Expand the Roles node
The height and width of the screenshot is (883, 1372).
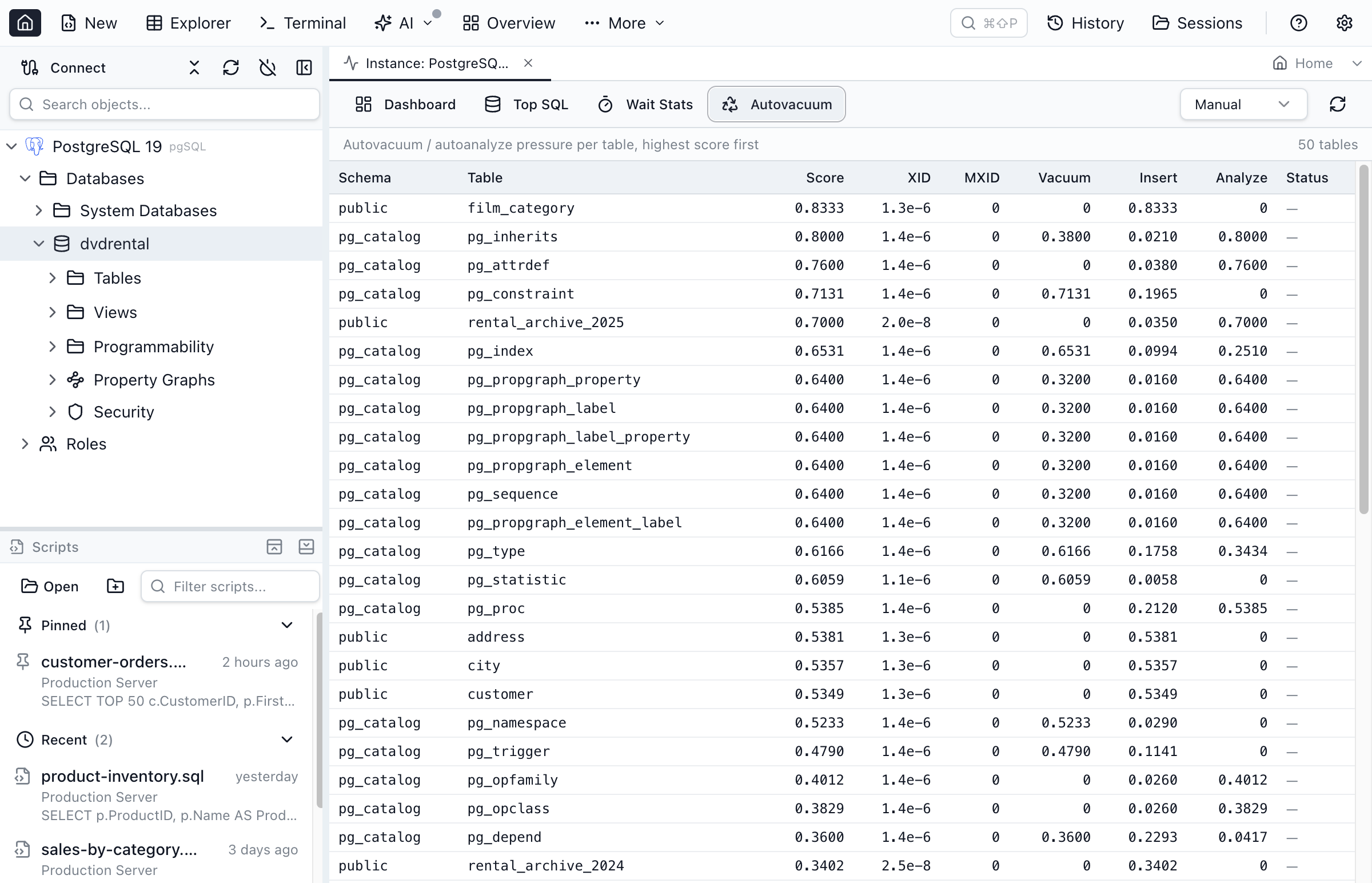[x=25, y=444]
